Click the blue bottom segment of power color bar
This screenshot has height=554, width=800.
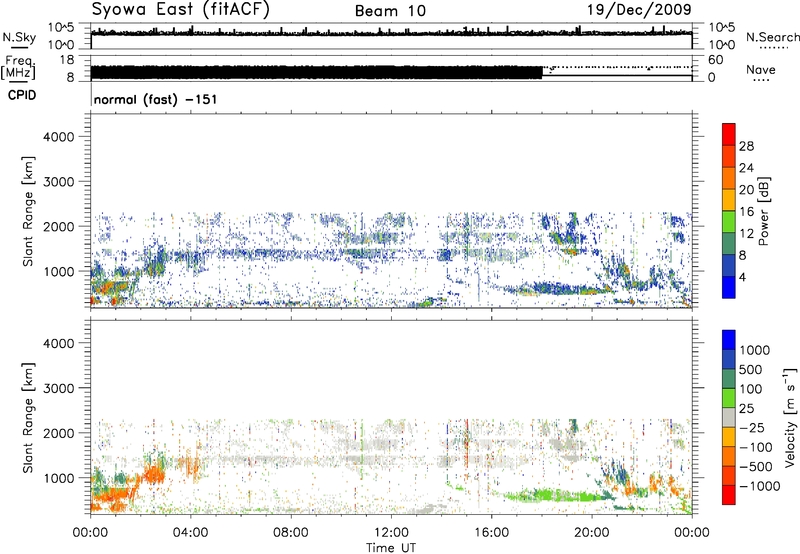729,287
